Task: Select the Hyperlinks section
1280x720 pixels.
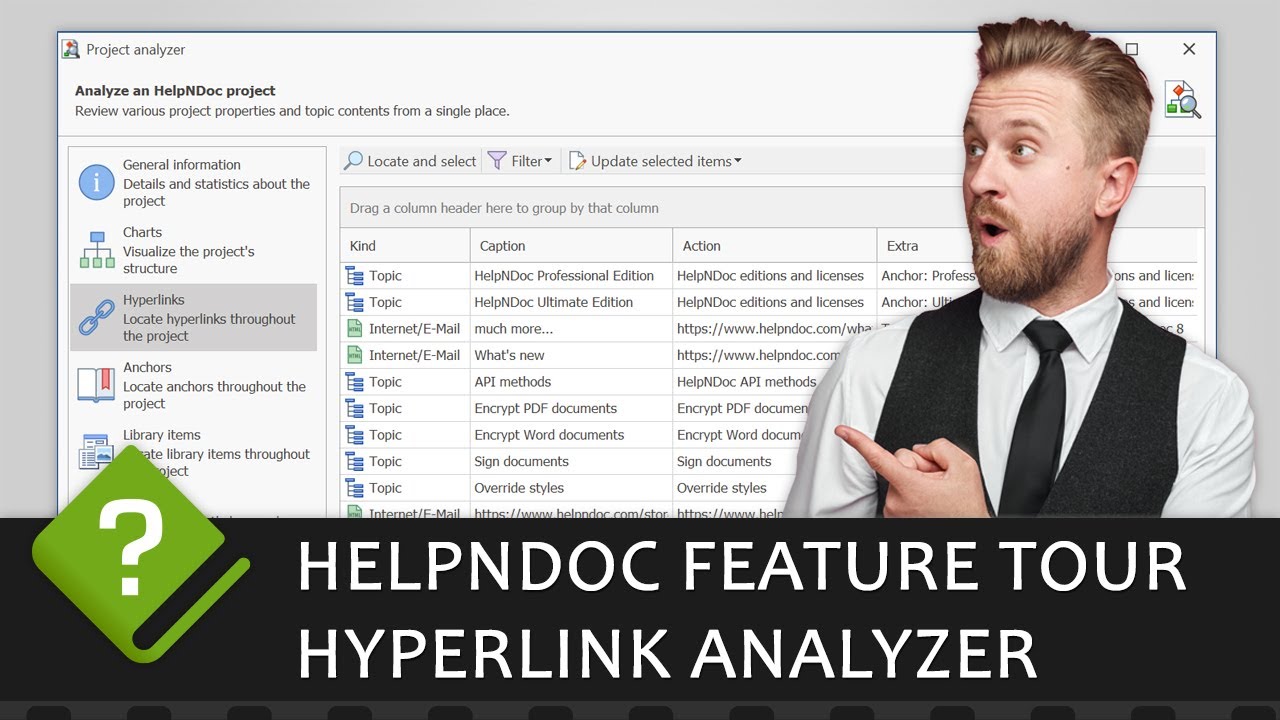Action: (193, 317)
